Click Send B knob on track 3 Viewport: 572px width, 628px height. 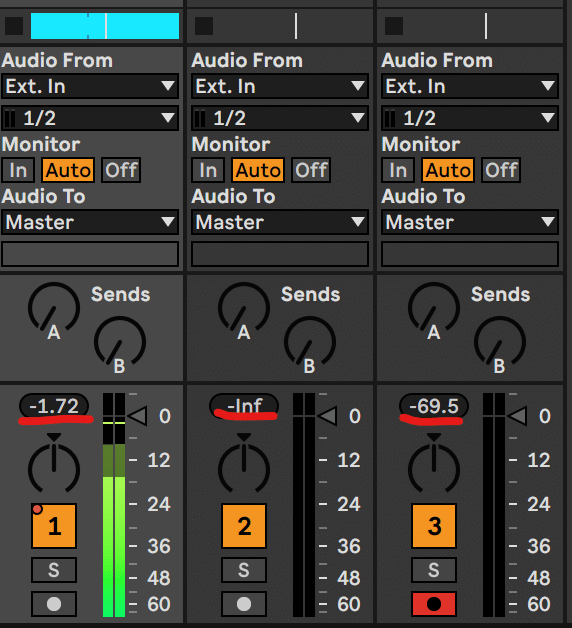point(499,342)
